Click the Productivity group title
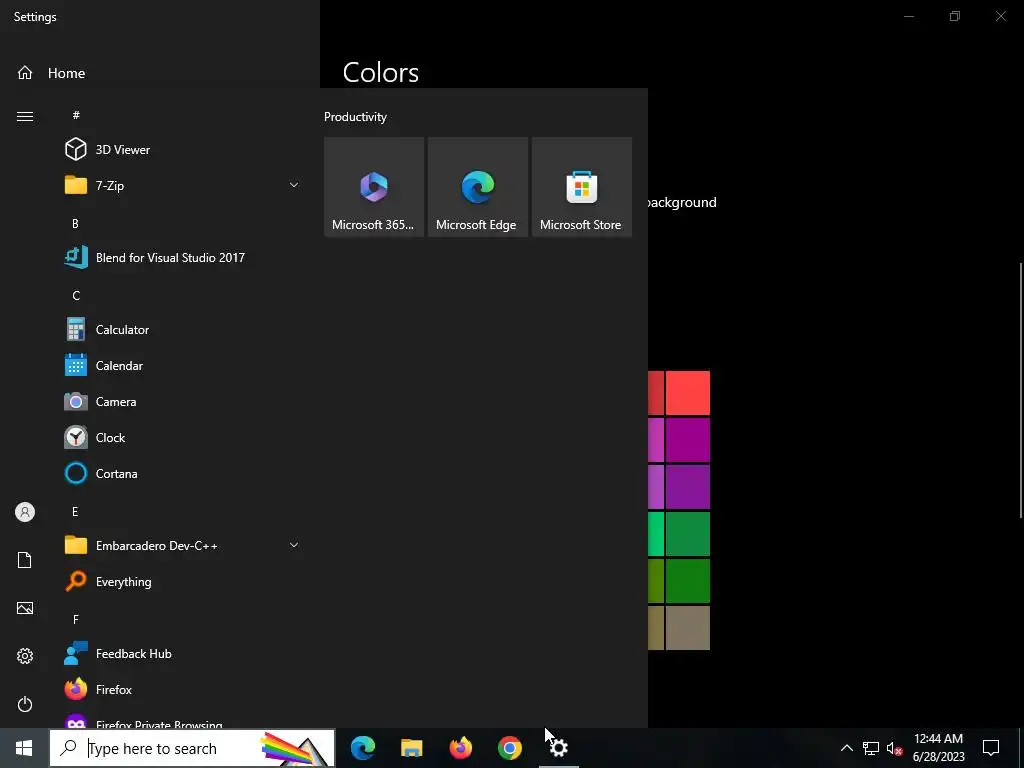 (355, 117)
